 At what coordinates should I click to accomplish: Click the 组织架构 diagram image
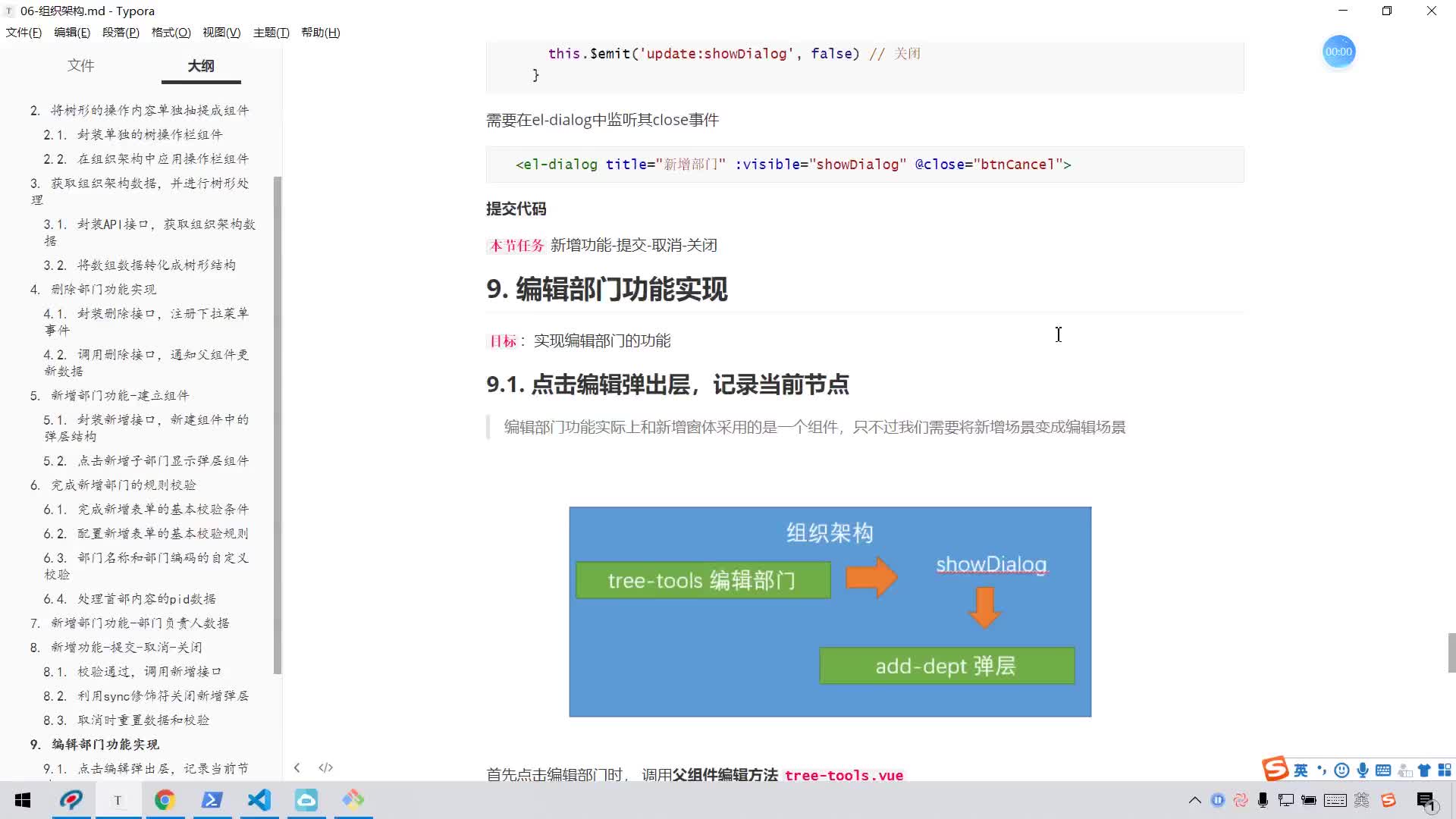(830, 612)
